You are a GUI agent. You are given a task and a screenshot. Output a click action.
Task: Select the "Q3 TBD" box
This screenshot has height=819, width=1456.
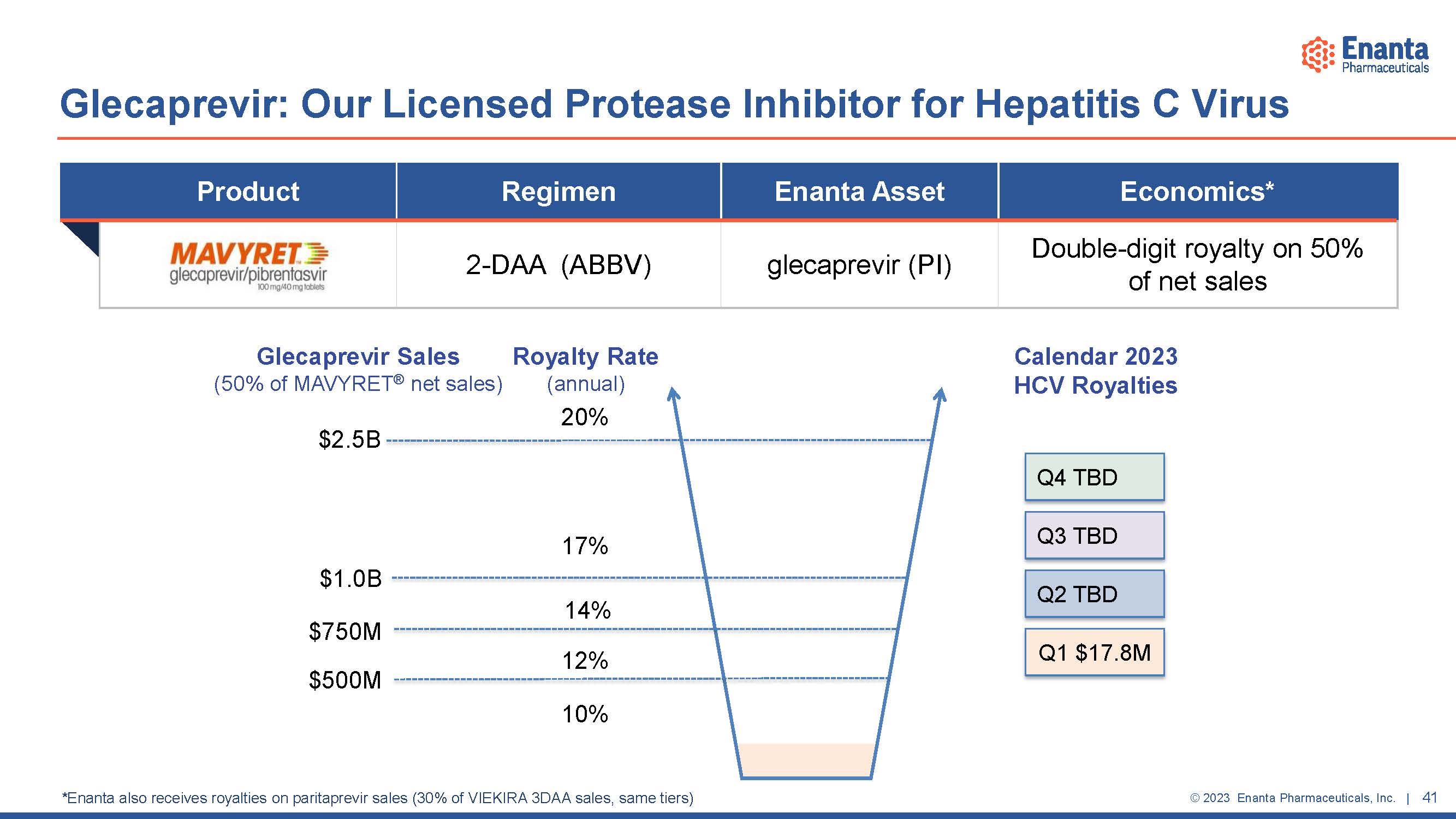(1095, 535)
